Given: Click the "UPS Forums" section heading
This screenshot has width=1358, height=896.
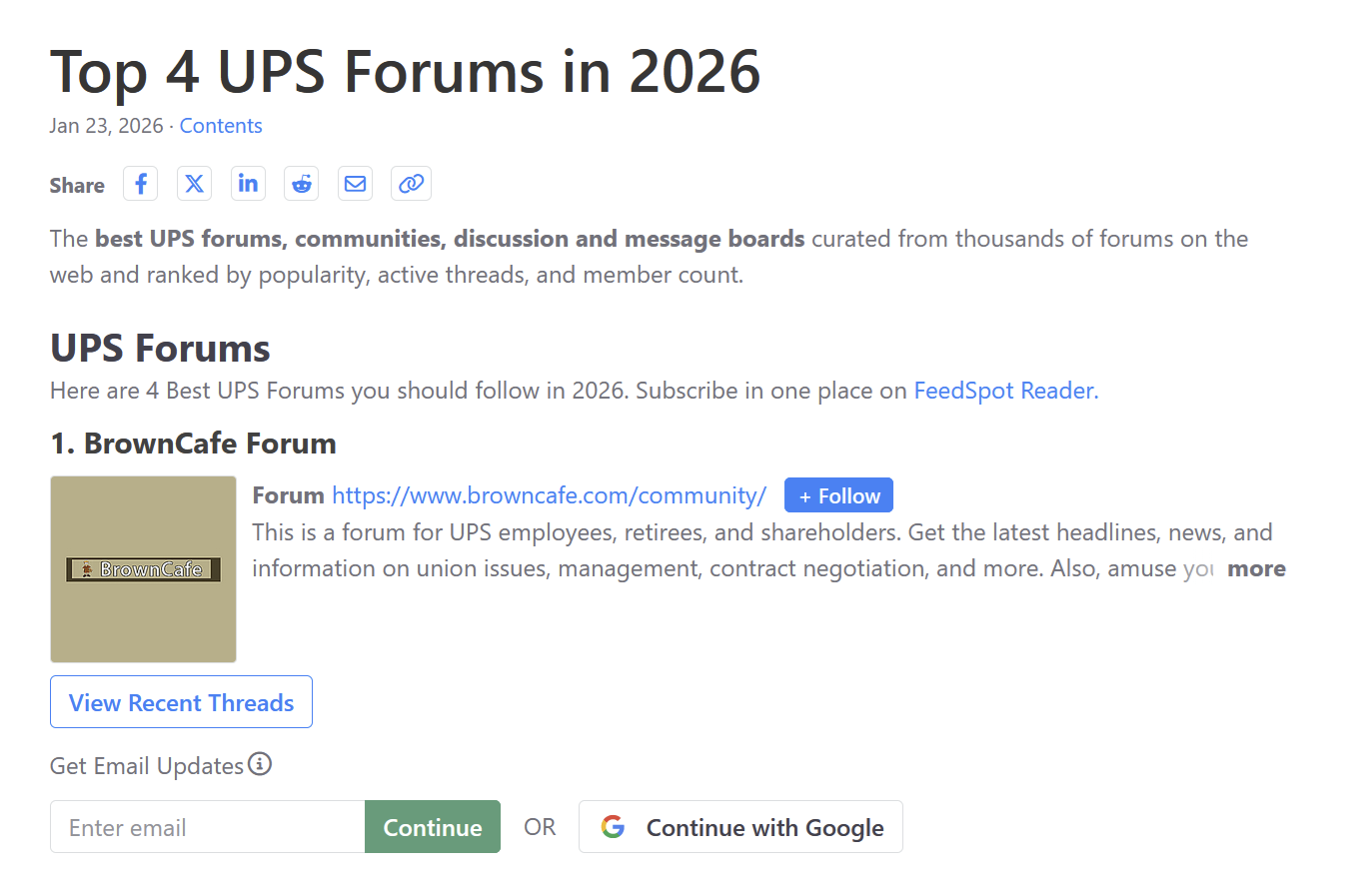Looking at the screenshot, I should coord(160,349).
